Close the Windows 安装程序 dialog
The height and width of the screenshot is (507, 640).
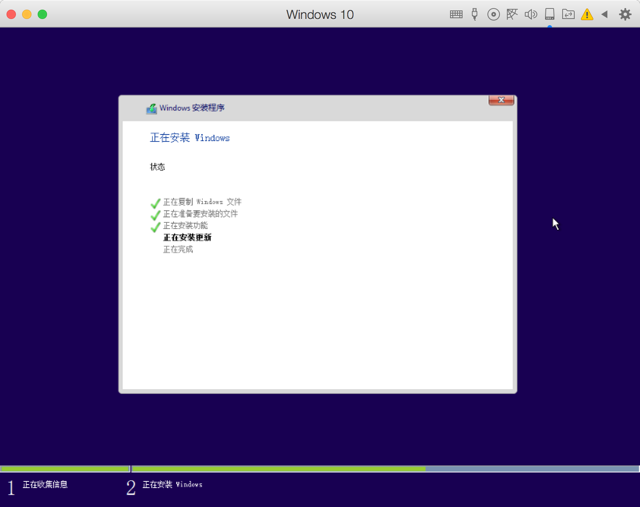pyautogui.click(x=501, y=100)
